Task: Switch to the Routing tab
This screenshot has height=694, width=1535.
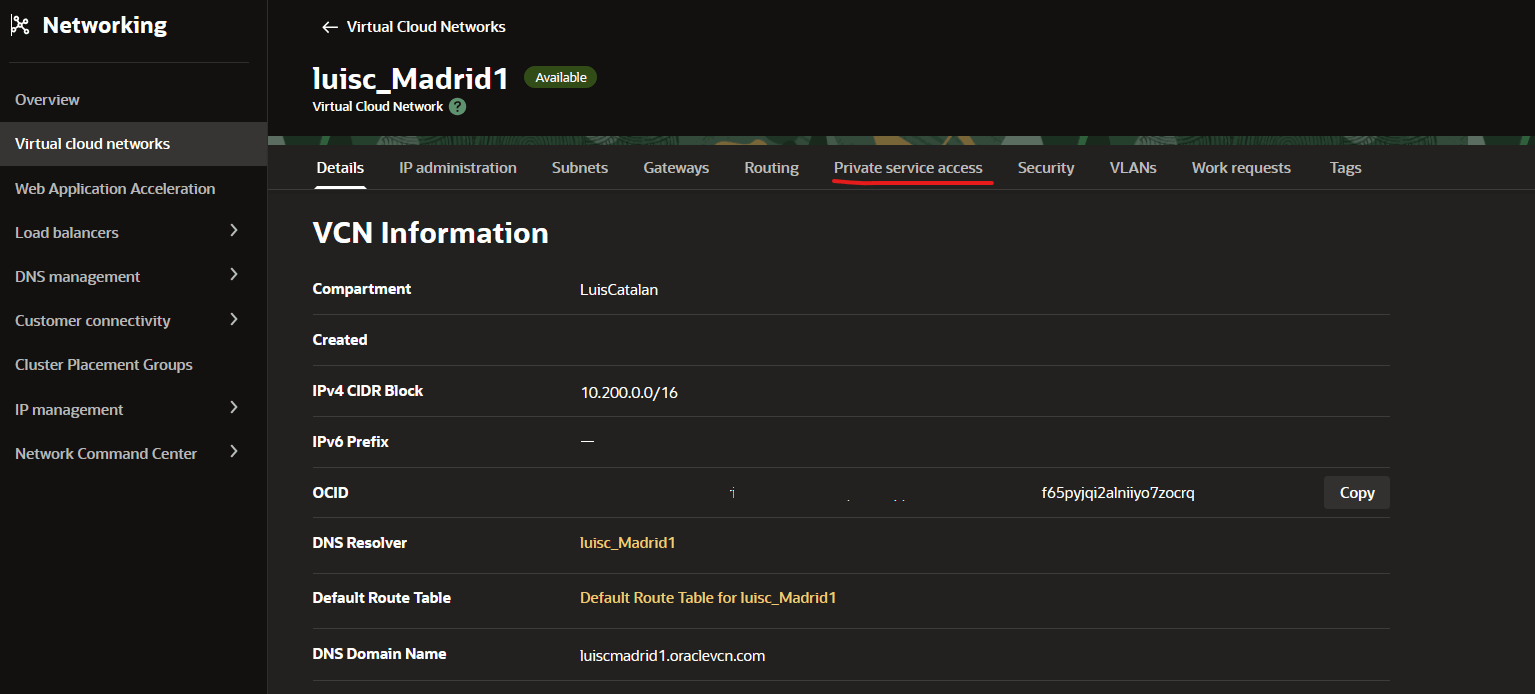Action: [771, 168]
